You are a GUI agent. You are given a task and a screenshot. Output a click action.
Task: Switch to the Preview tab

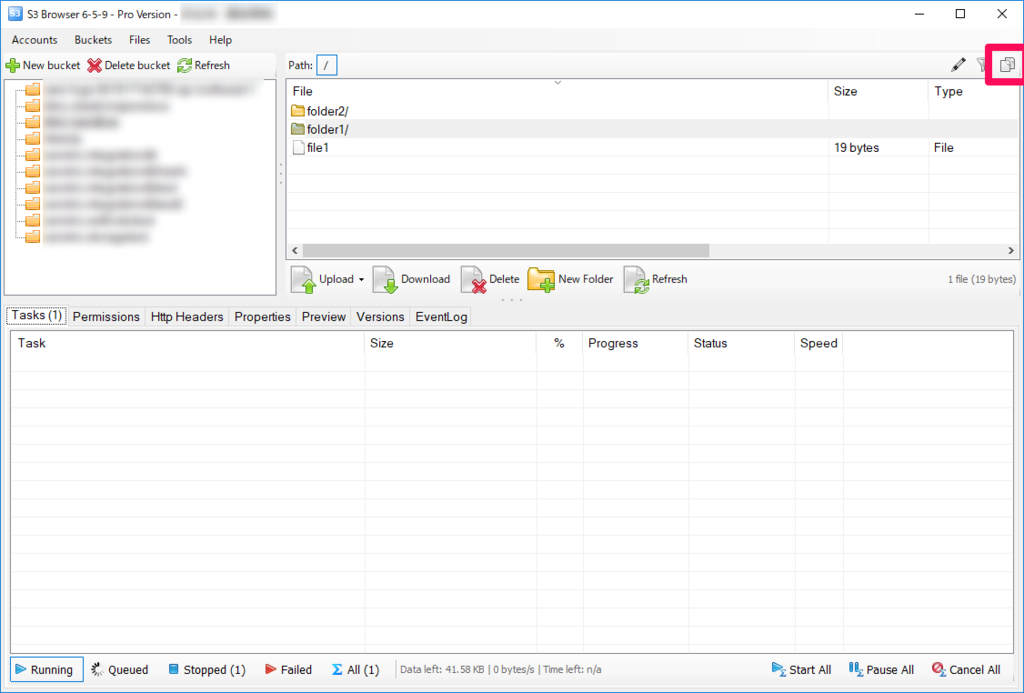point(323,317)
